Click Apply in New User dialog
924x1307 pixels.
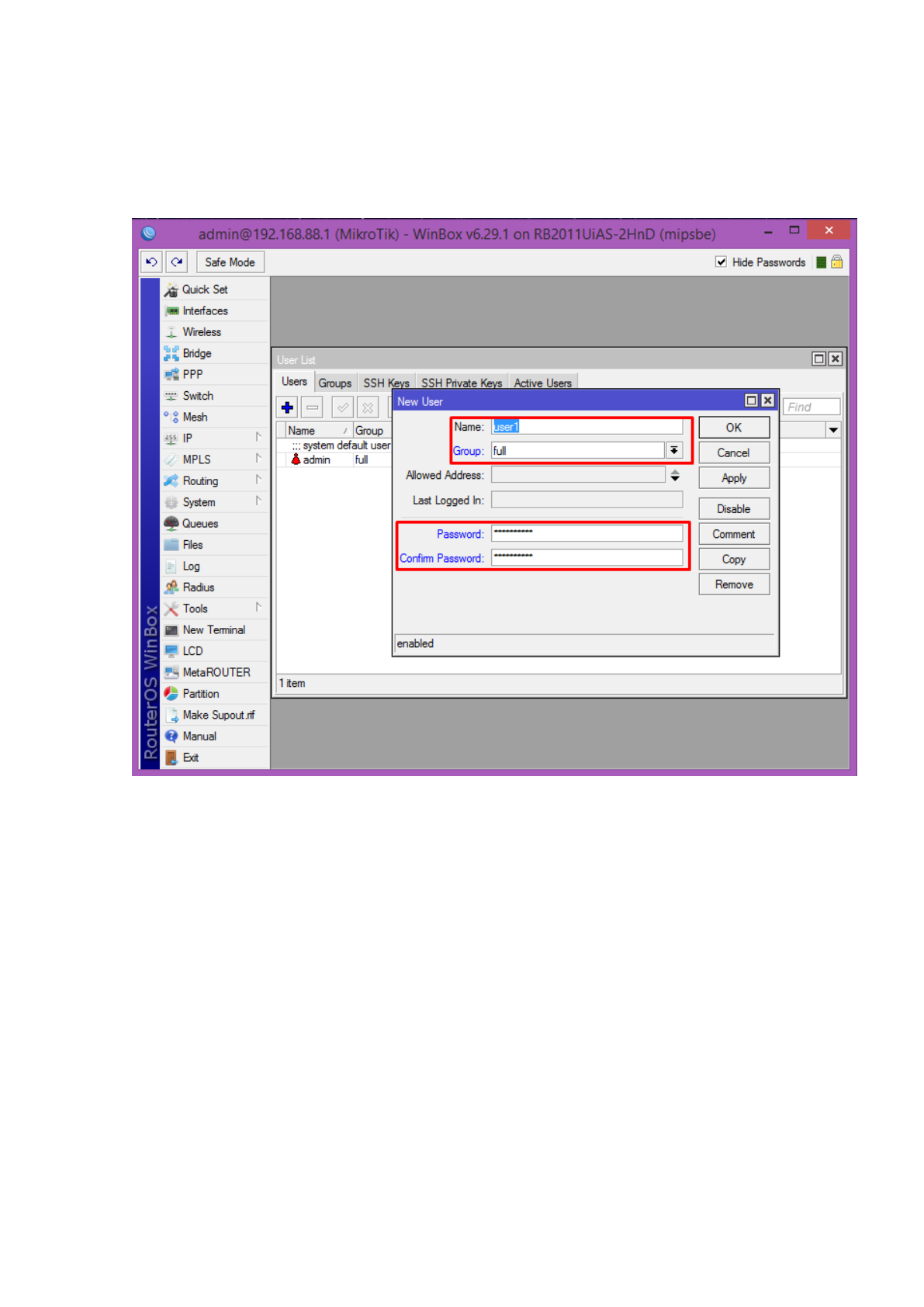coord(734,478)
